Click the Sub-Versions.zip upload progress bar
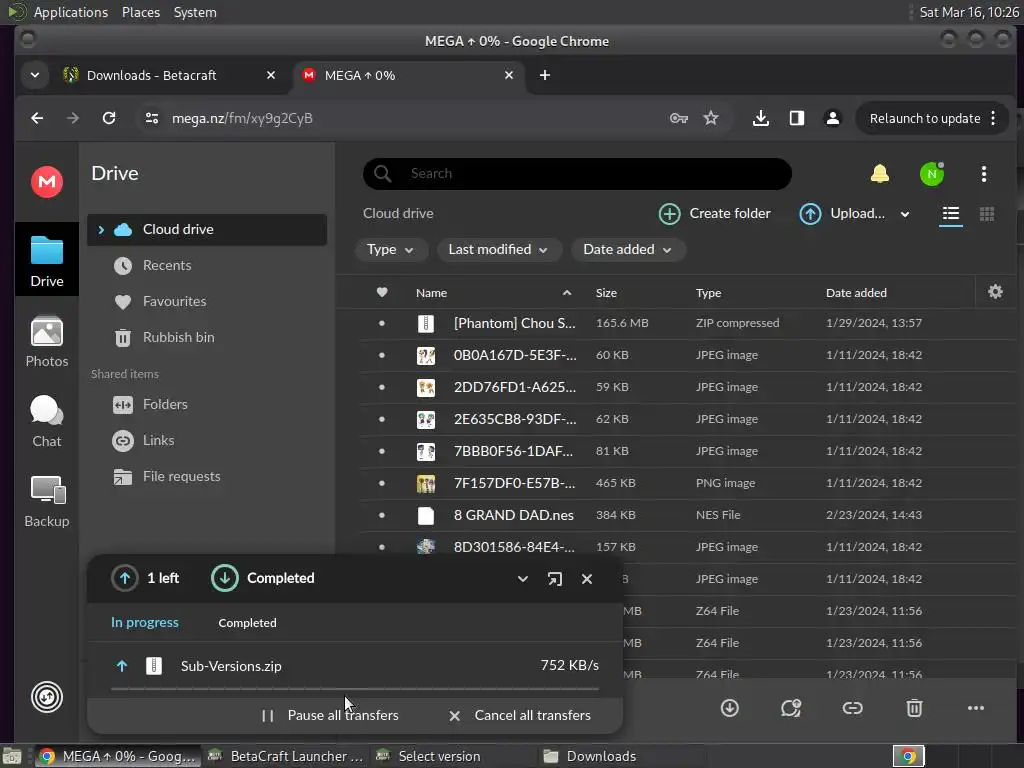 pyautogui.click(x=355, y=688)
